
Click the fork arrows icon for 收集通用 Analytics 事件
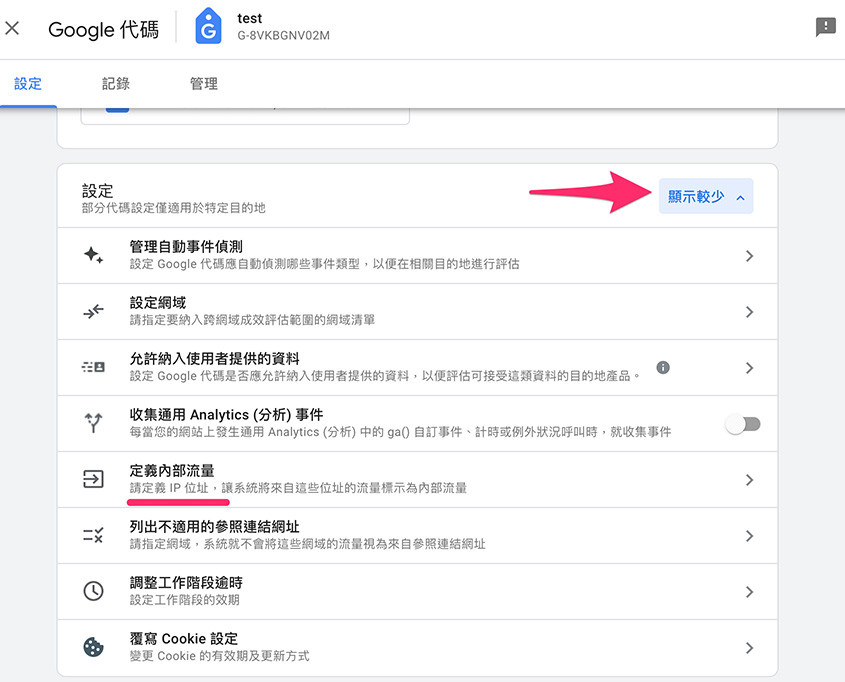pyautogui.click(x=93, y=423)
